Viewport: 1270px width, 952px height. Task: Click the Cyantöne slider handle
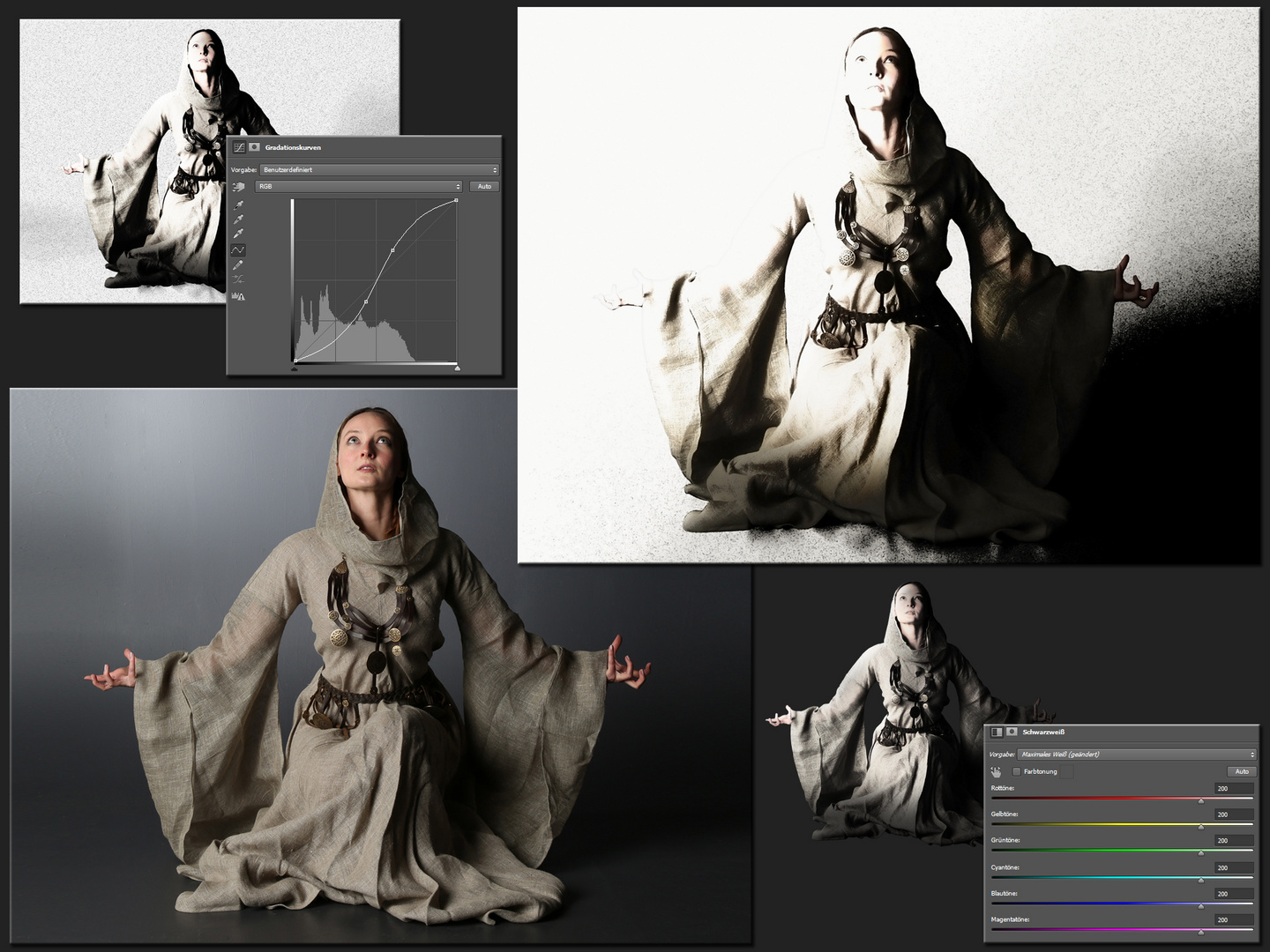click(1201, 881)
